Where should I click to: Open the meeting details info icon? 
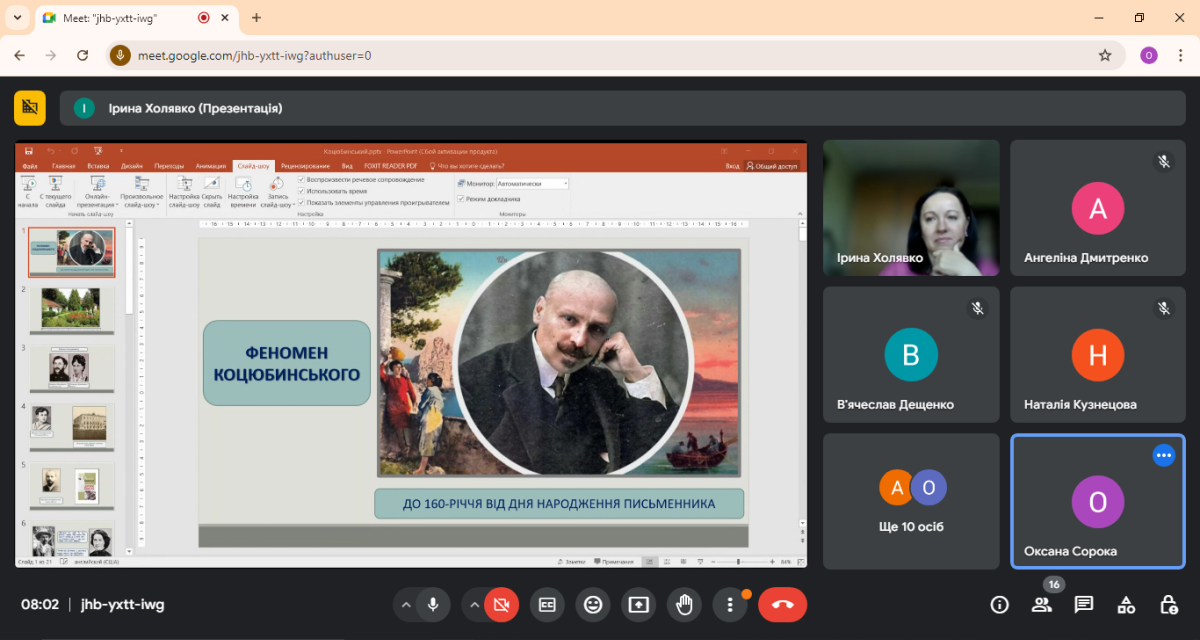(999, 604)
